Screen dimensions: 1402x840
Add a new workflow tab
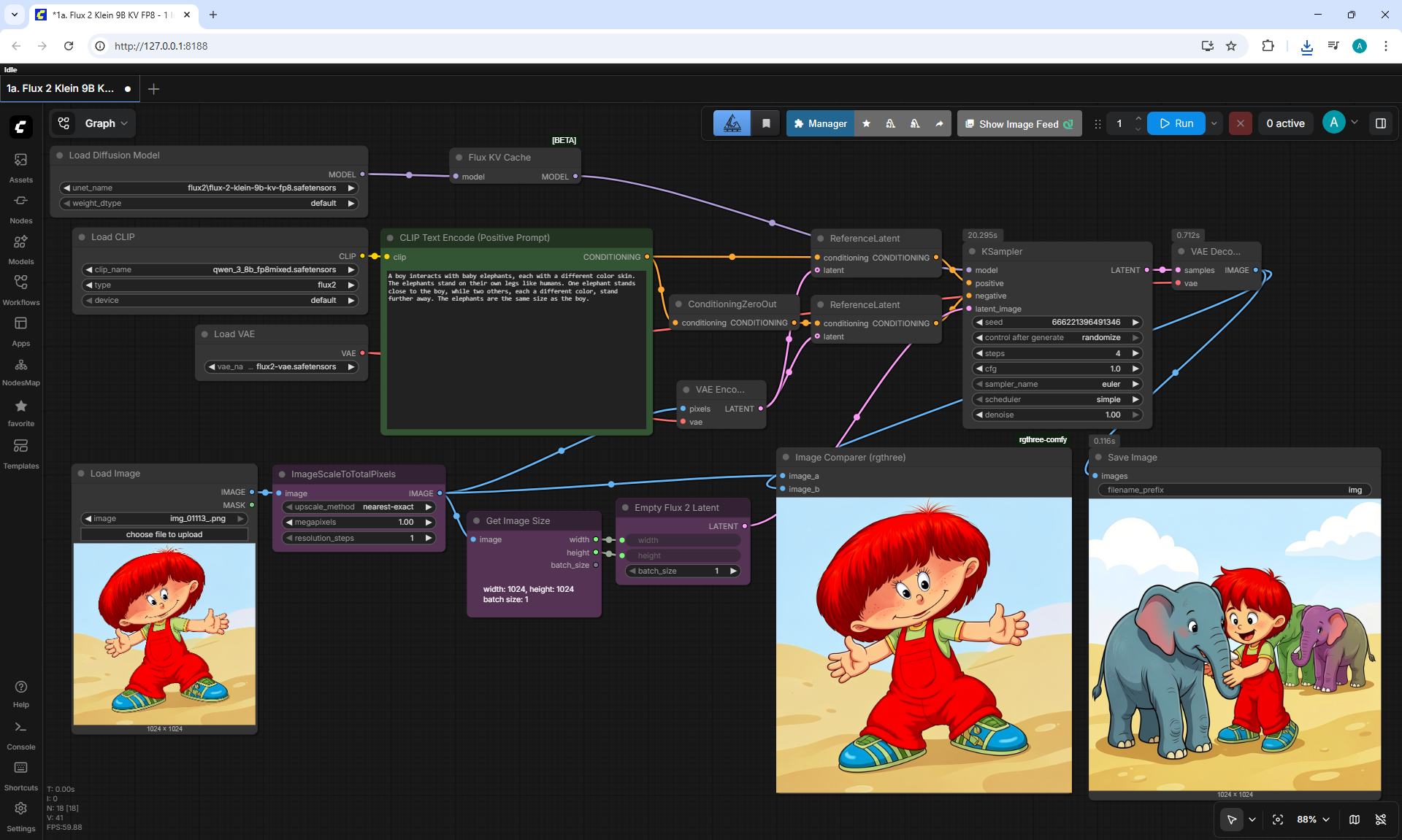[x=153, y=88]
